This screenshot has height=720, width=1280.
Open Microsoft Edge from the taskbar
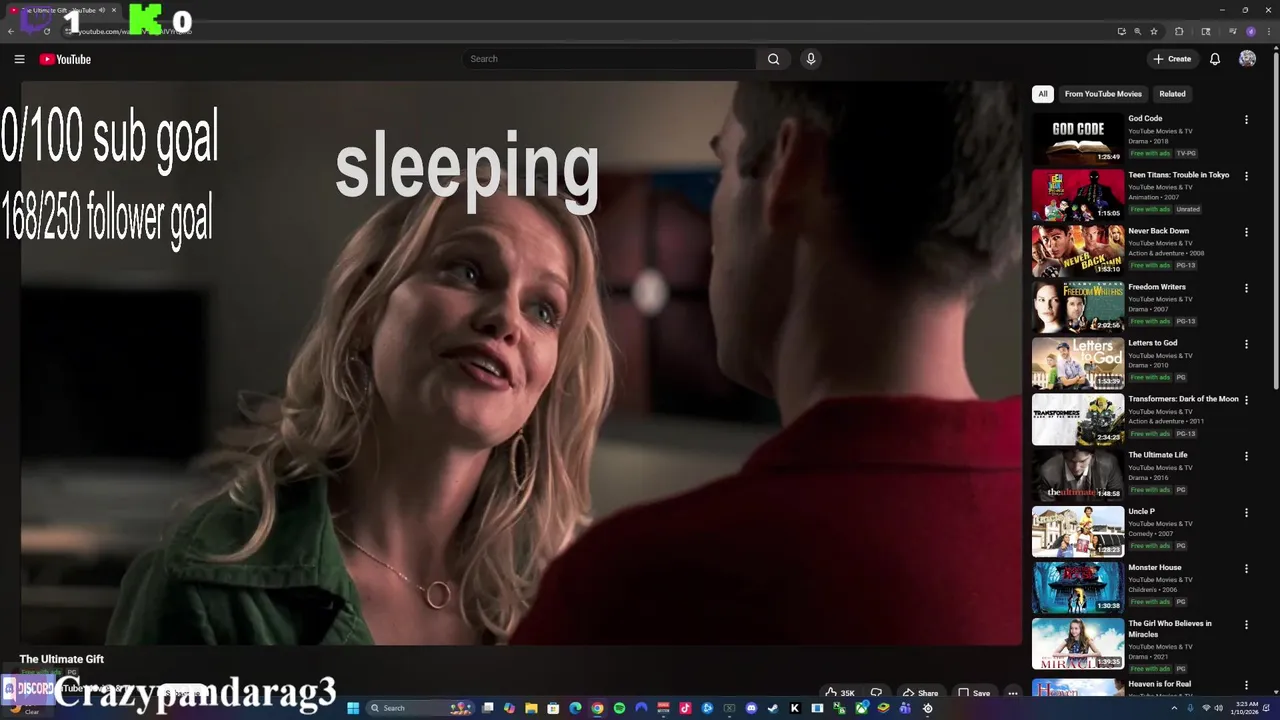click(575, 708)
